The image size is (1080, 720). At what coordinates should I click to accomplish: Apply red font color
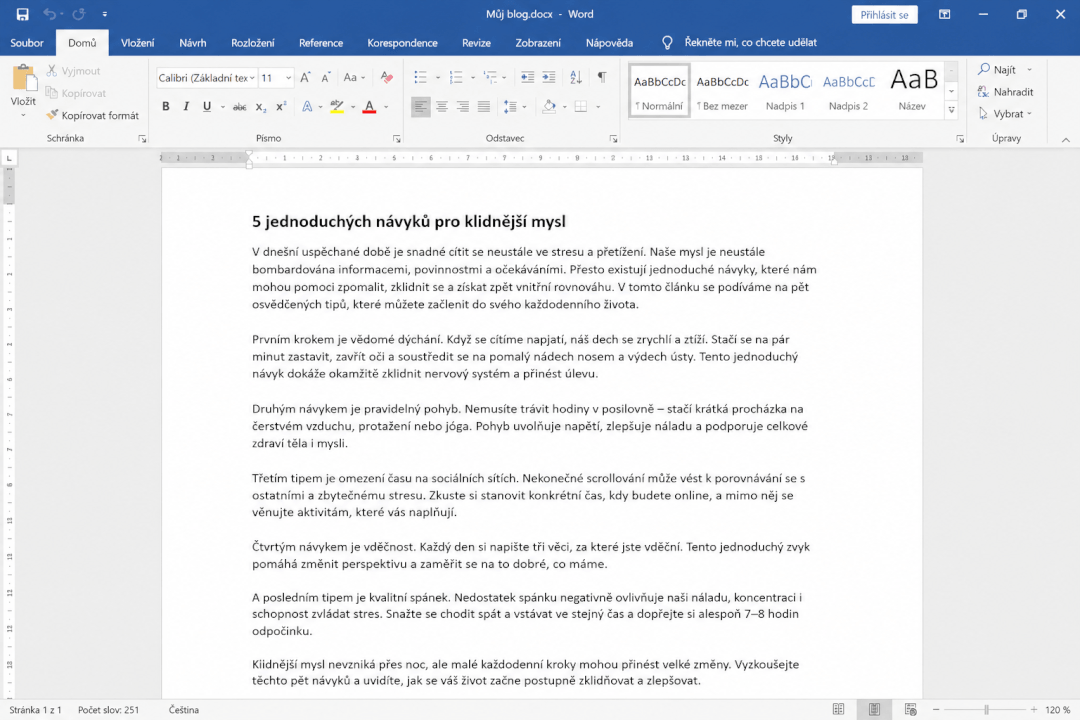[369, 107]
